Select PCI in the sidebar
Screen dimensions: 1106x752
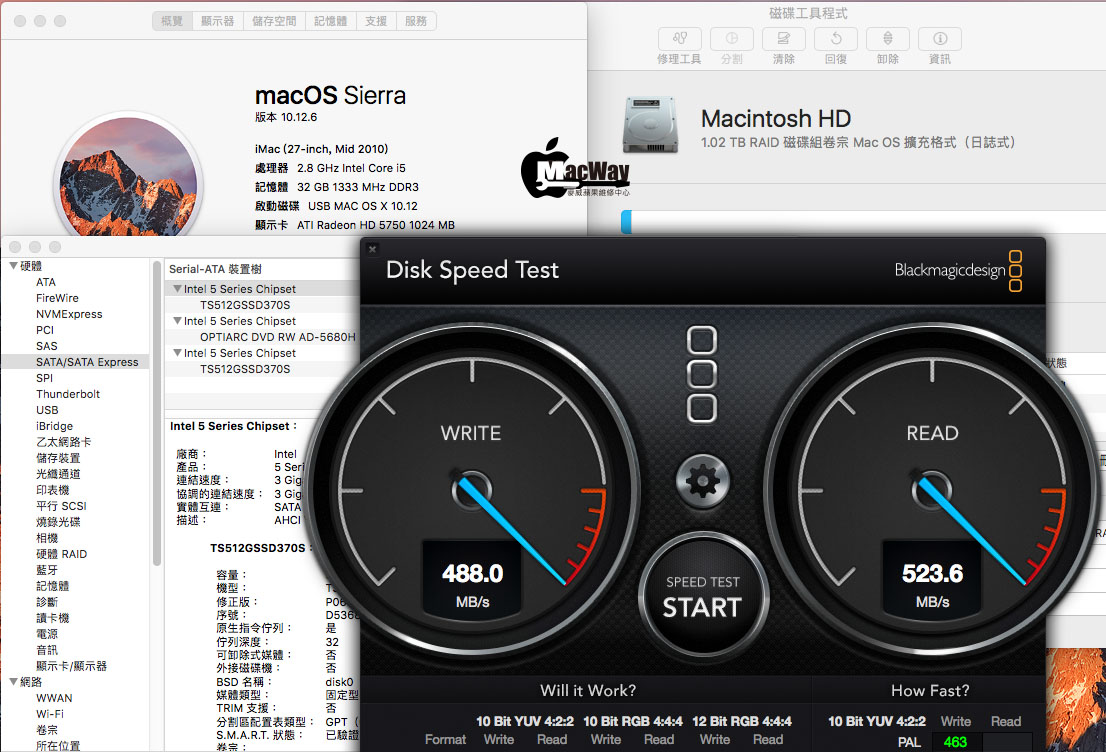(x=44, y=330)
